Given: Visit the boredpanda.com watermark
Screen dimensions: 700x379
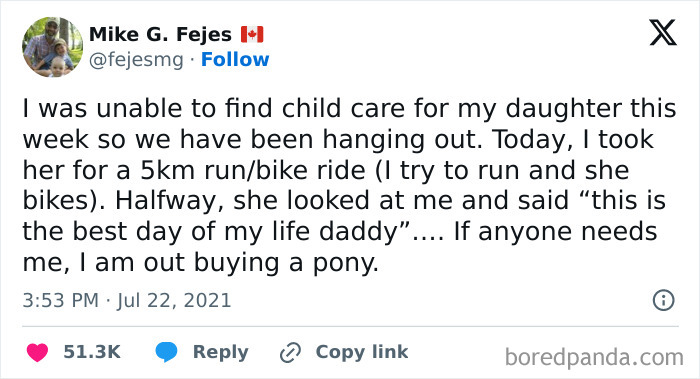Looking at the screenshot, I should tap(594, 357).
